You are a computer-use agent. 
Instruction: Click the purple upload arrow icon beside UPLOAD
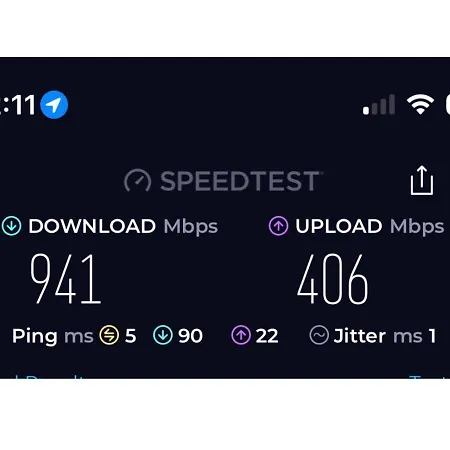point(278,226)
